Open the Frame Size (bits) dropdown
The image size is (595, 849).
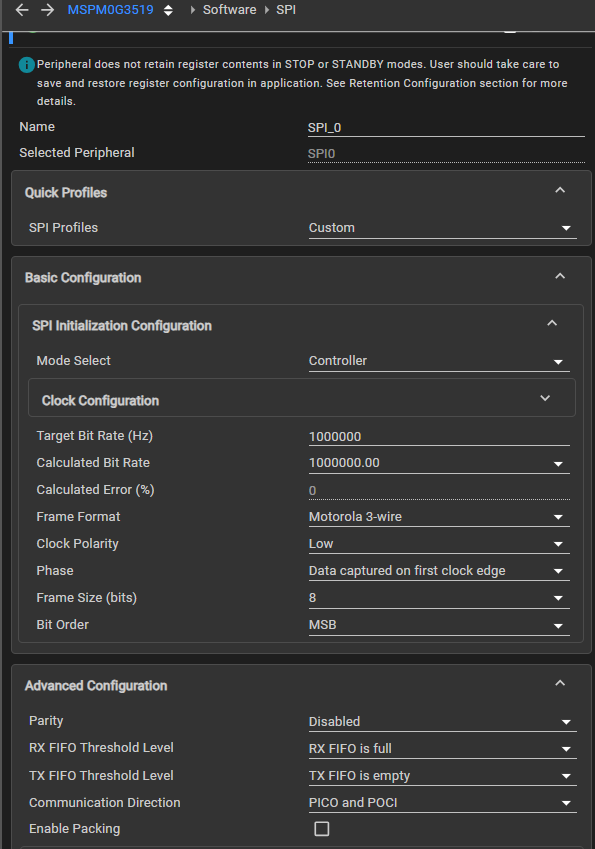coord(439,598)
